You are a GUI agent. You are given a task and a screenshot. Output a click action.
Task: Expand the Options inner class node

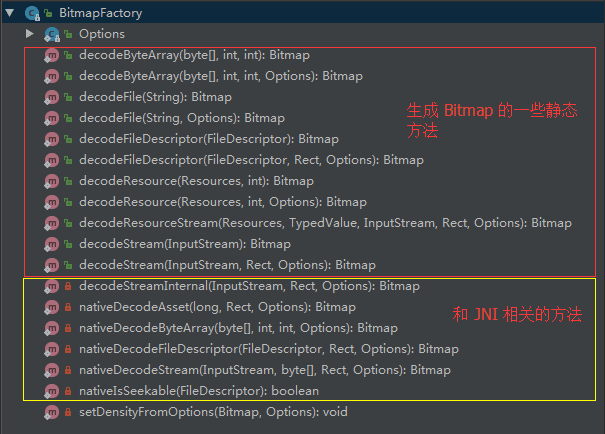pos(29,34)
